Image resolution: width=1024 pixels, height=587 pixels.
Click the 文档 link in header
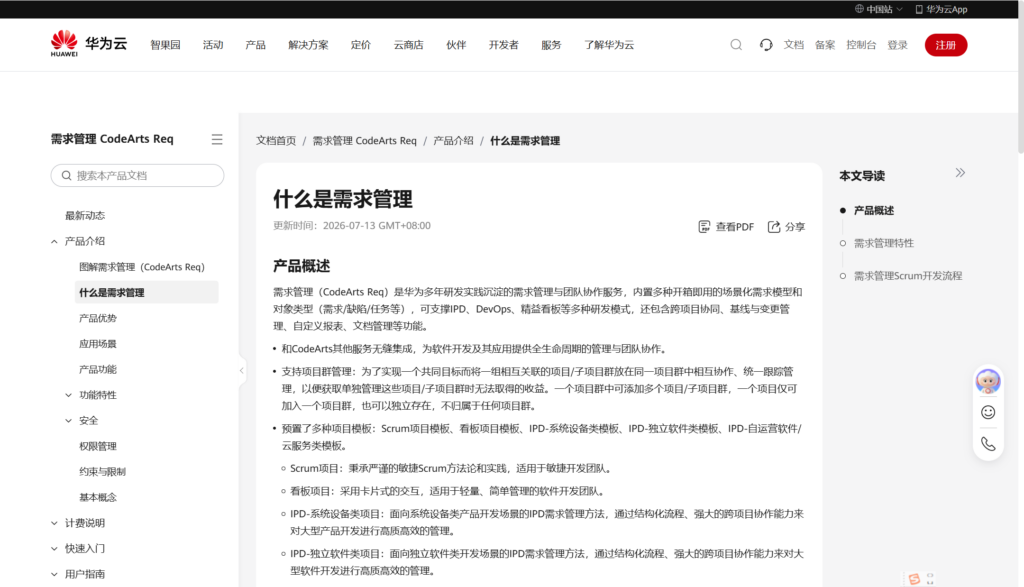793,44
